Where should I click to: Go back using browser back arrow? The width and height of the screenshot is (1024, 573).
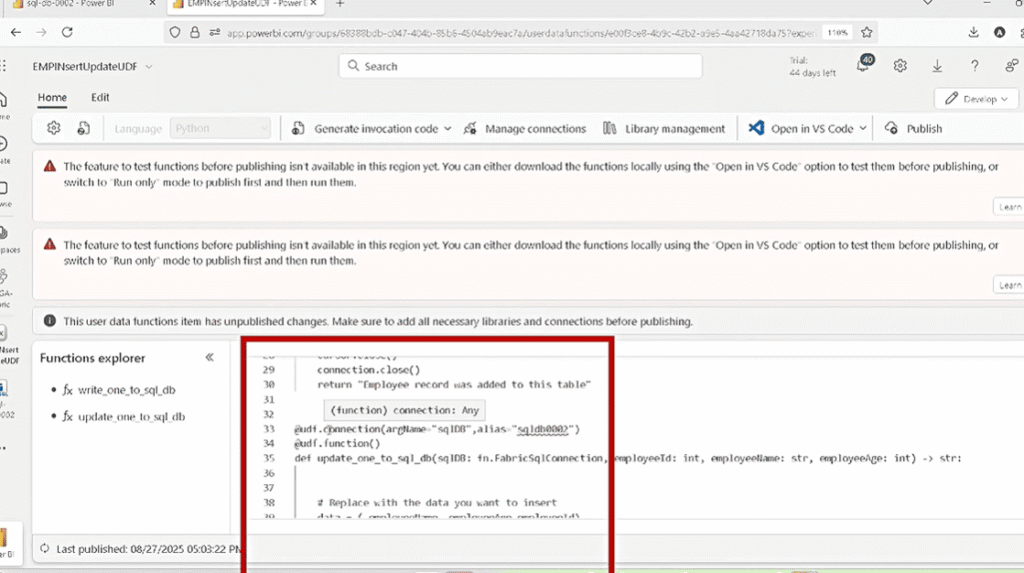[x=16, y=32]
